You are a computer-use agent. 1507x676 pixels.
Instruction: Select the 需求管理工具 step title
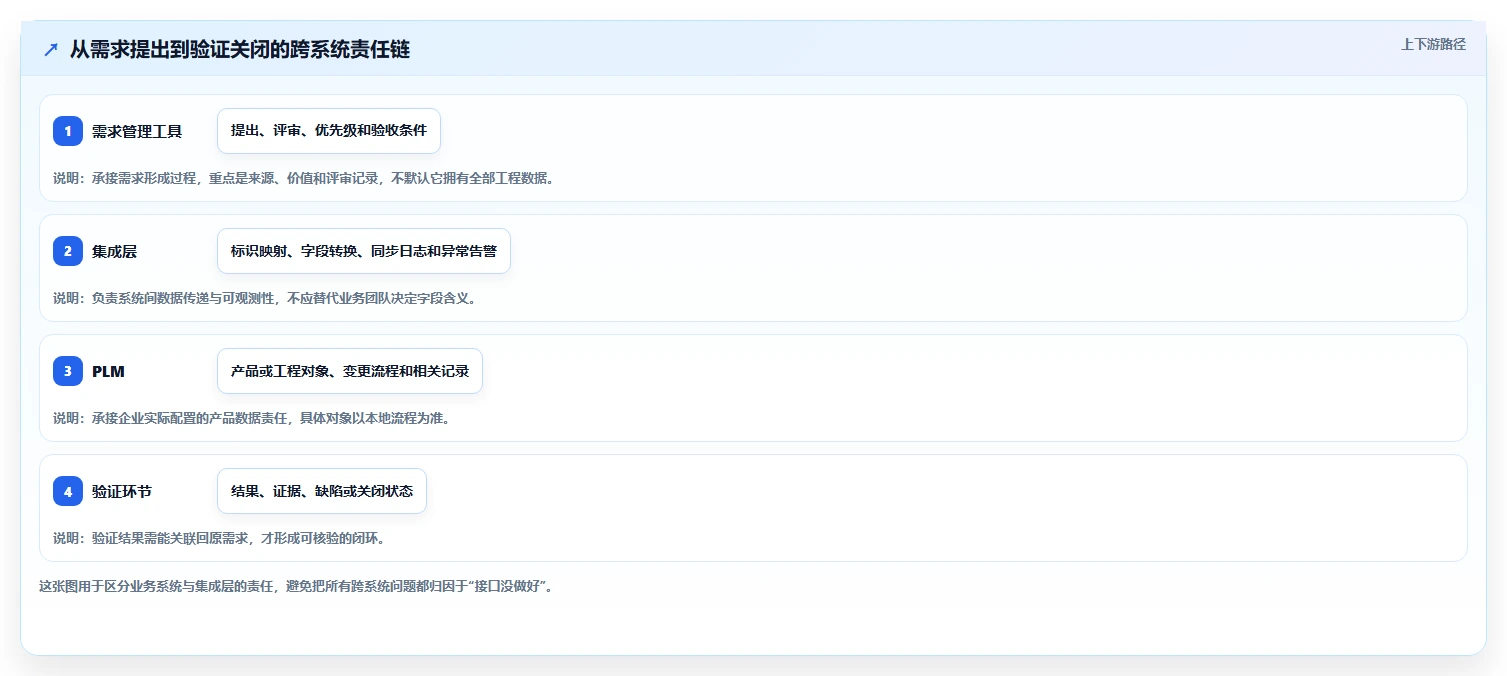(x=137, y=131)
